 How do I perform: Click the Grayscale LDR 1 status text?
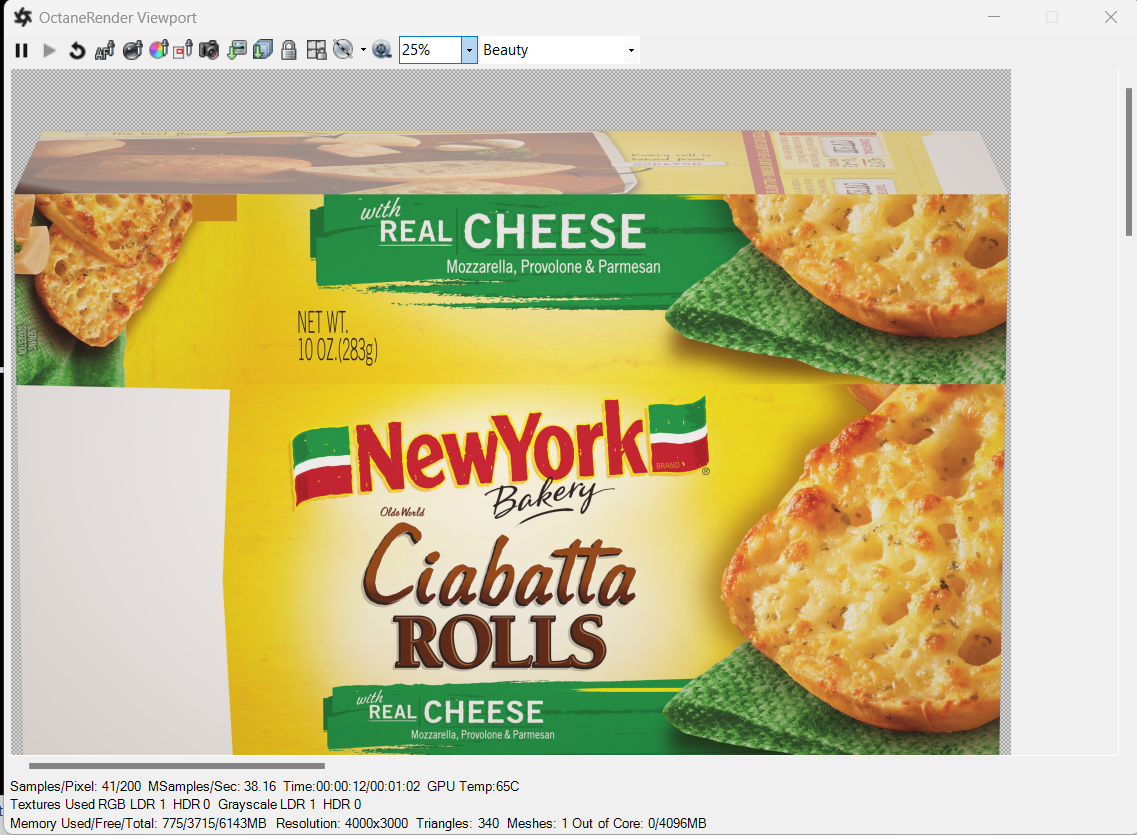267,805
